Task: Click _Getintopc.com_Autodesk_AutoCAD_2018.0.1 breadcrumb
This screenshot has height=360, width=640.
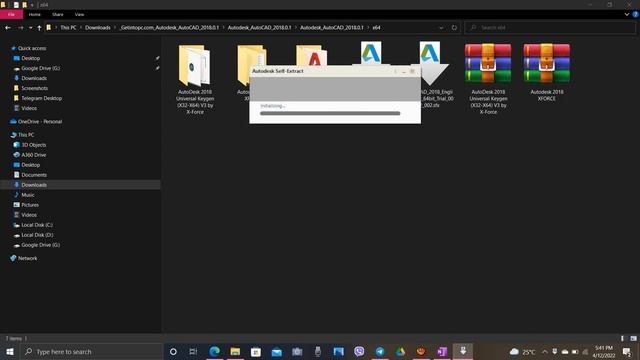Action: point(169,28)
